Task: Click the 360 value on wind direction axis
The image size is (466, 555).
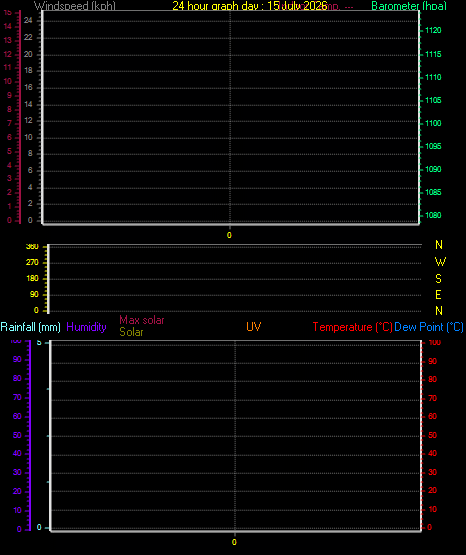Action: click(x=32, y=247)
